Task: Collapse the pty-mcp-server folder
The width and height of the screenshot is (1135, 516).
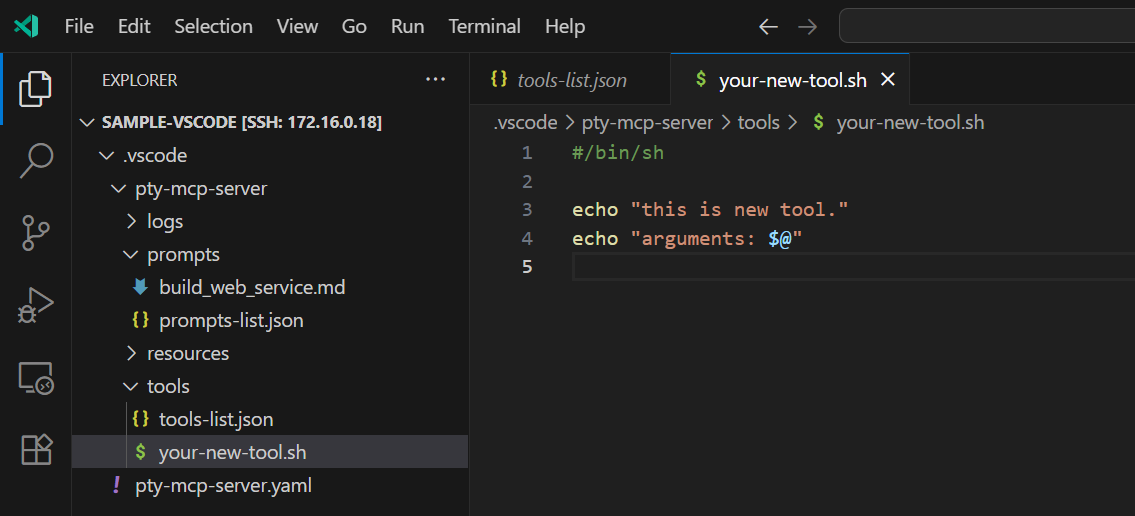Action: pyautogui.click(x=270, y=189)
